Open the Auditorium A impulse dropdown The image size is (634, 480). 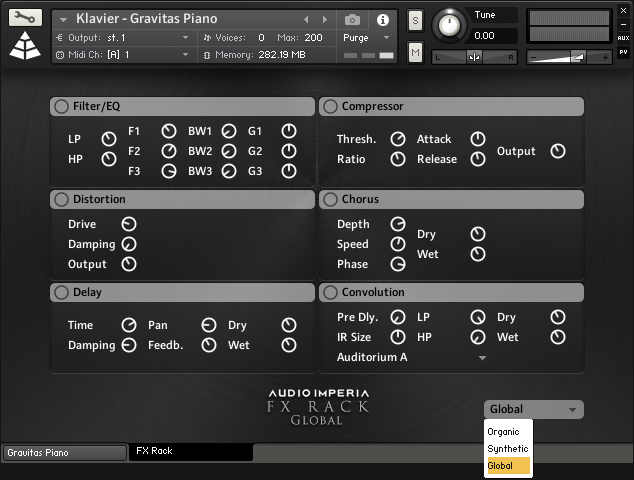pyautogui.click(x=411, y=357)
